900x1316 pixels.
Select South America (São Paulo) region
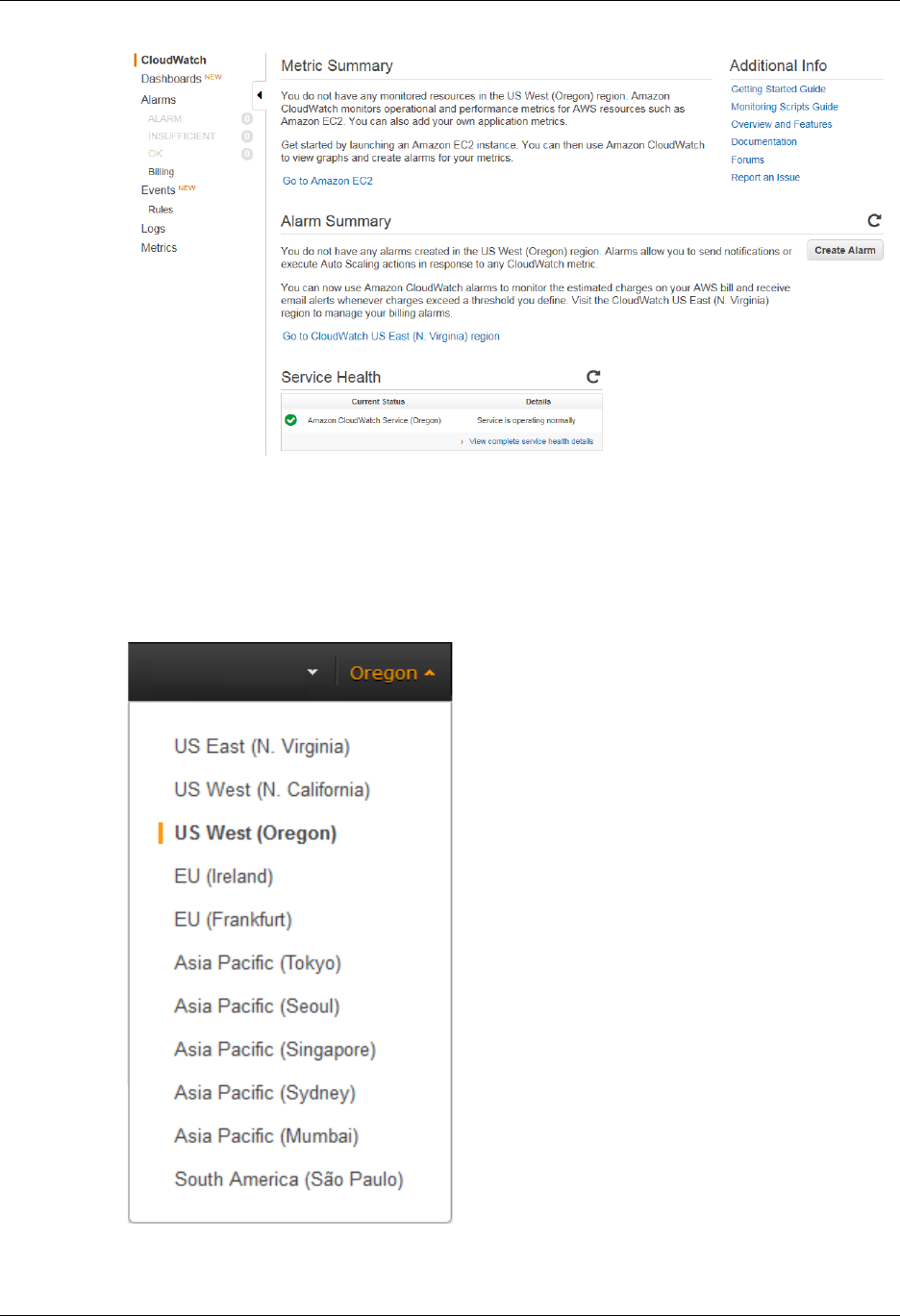click(x=288, y=1179)
